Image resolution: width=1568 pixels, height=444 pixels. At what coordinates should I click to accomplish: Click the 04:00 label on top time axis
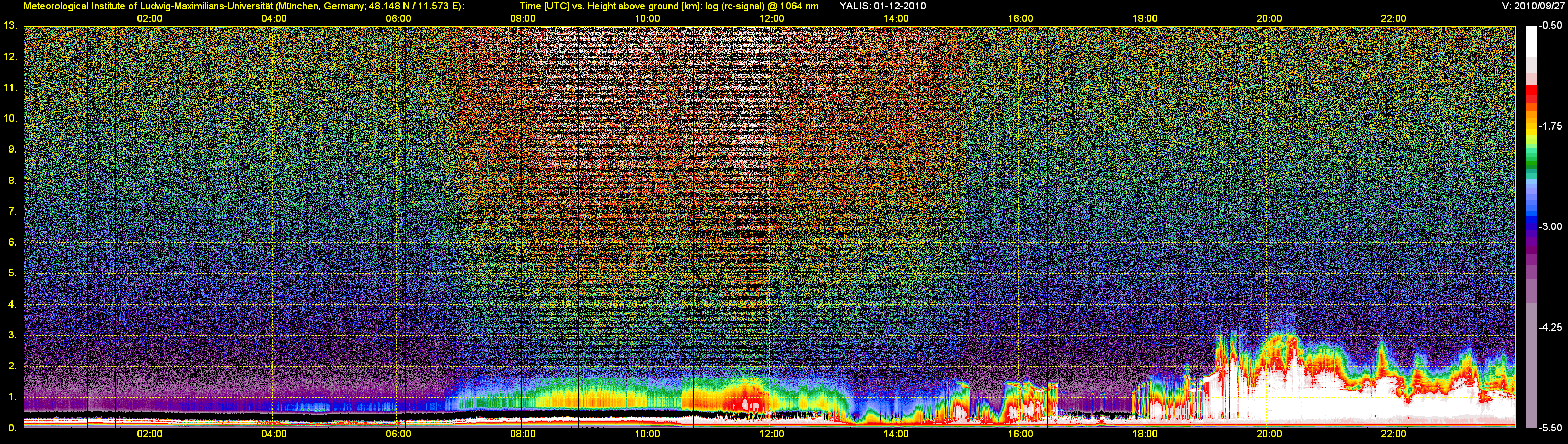[274, 19]
